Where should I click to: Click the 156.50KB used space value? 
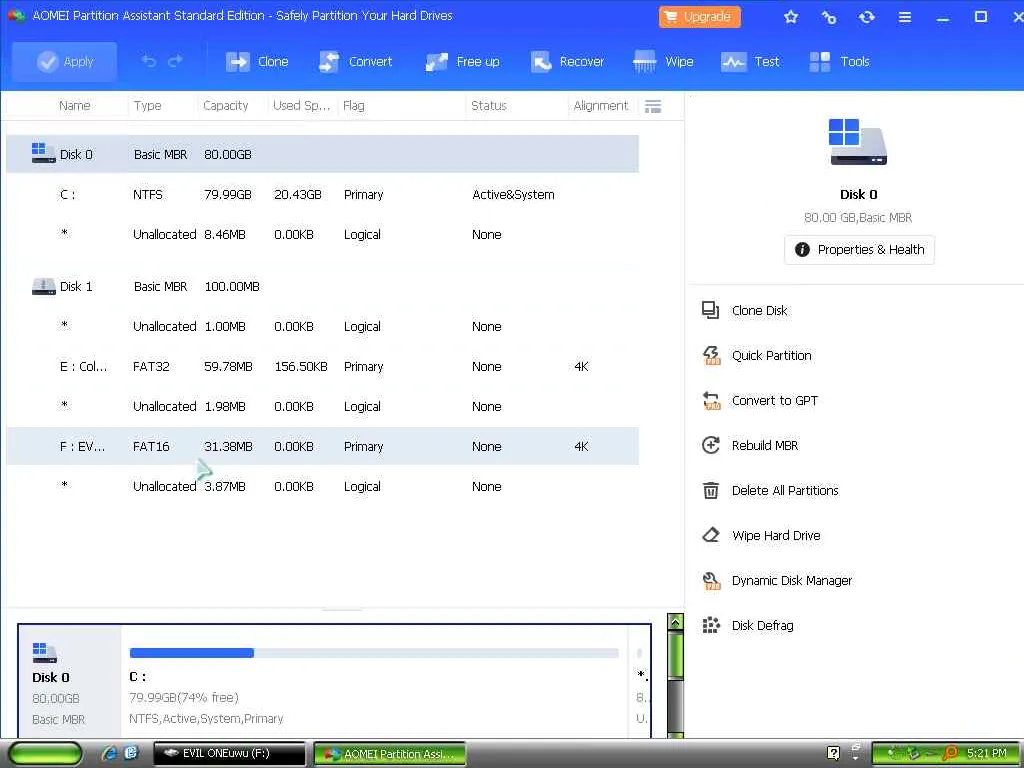(300, 366)
